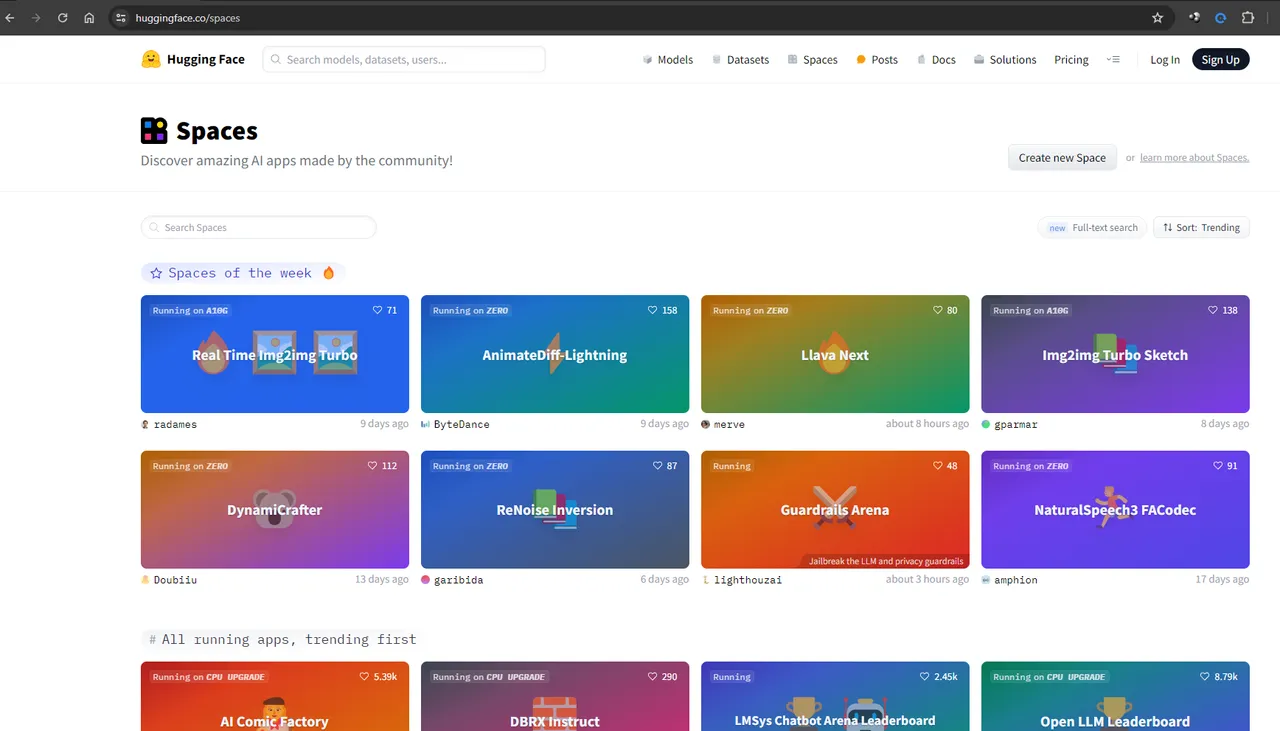Open Docs in top navigation
This screenshot has width=1280, height=731.
[936, 60]
